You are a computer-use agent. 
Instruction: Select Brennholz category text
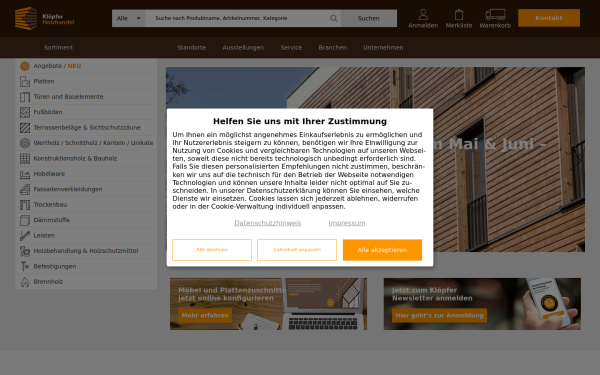48,282
